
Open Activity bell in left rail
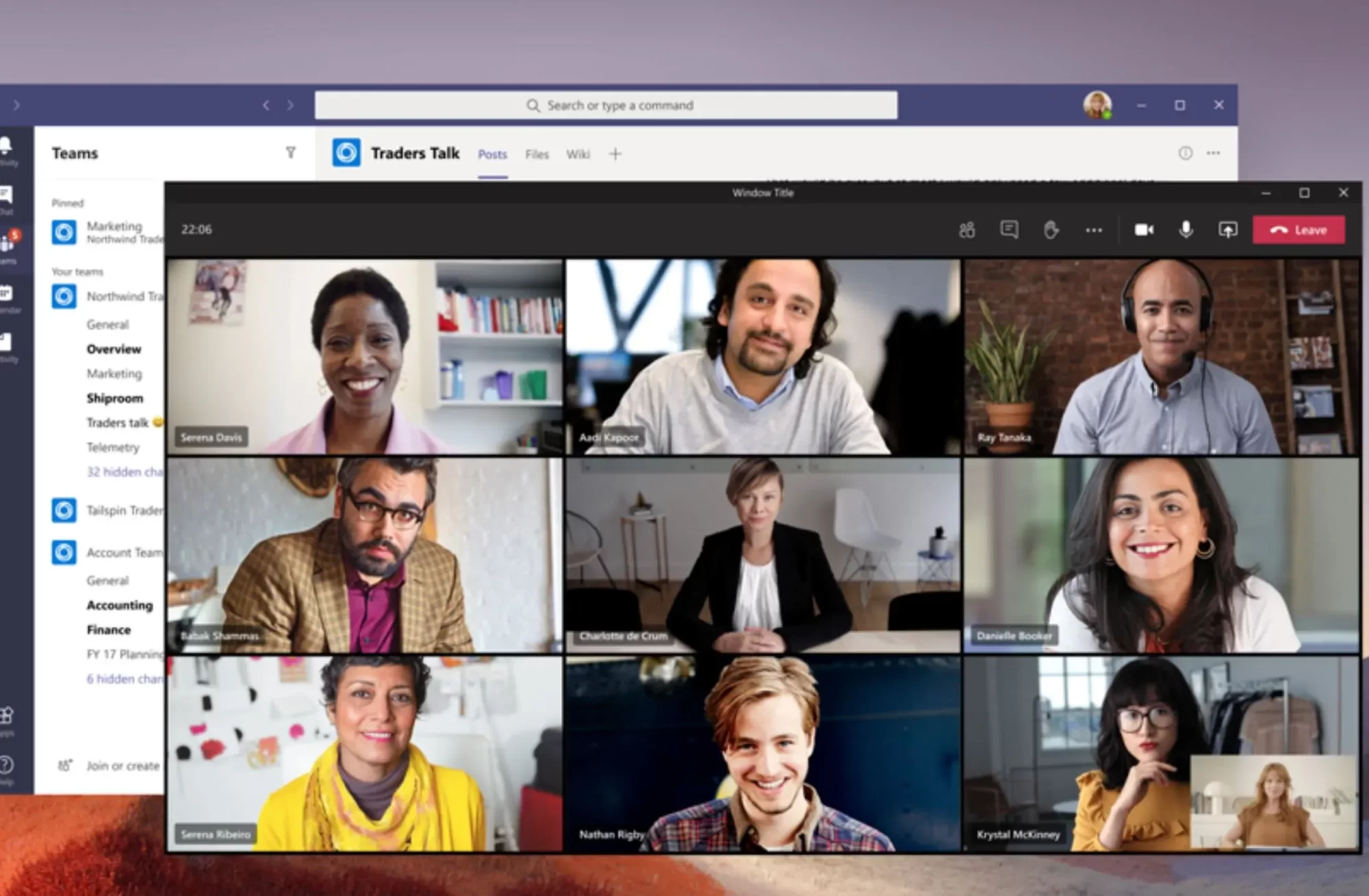(7, 151)
